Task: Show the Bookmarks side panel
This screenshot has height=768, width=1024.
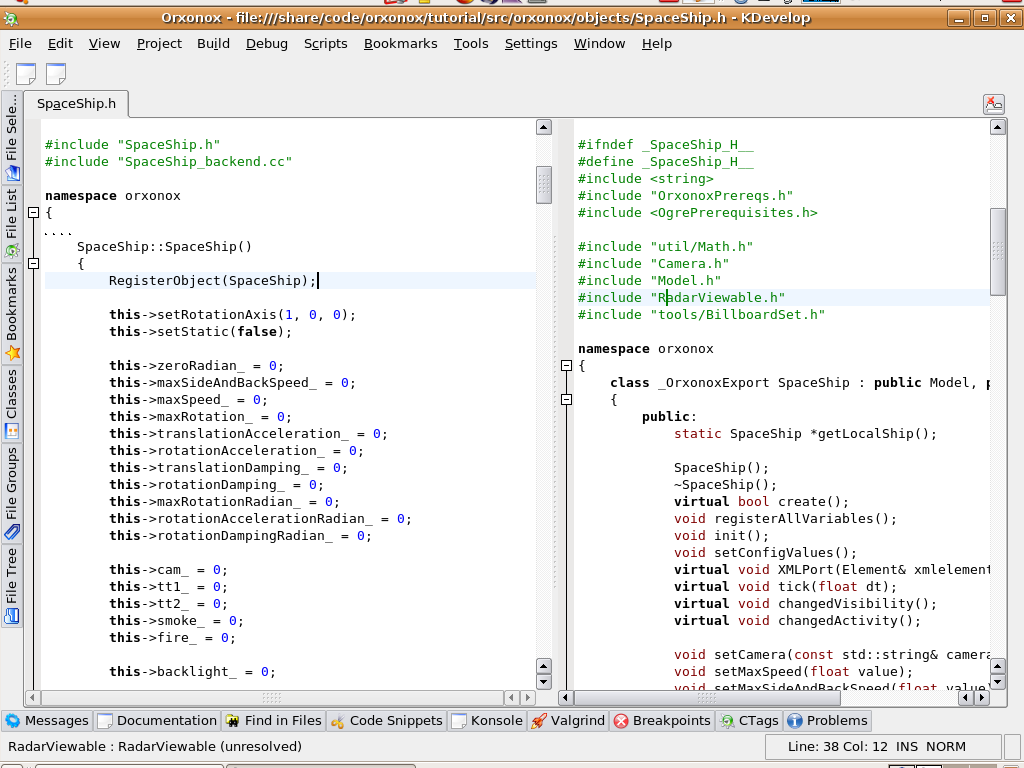Action: click(x=12, y=312)
